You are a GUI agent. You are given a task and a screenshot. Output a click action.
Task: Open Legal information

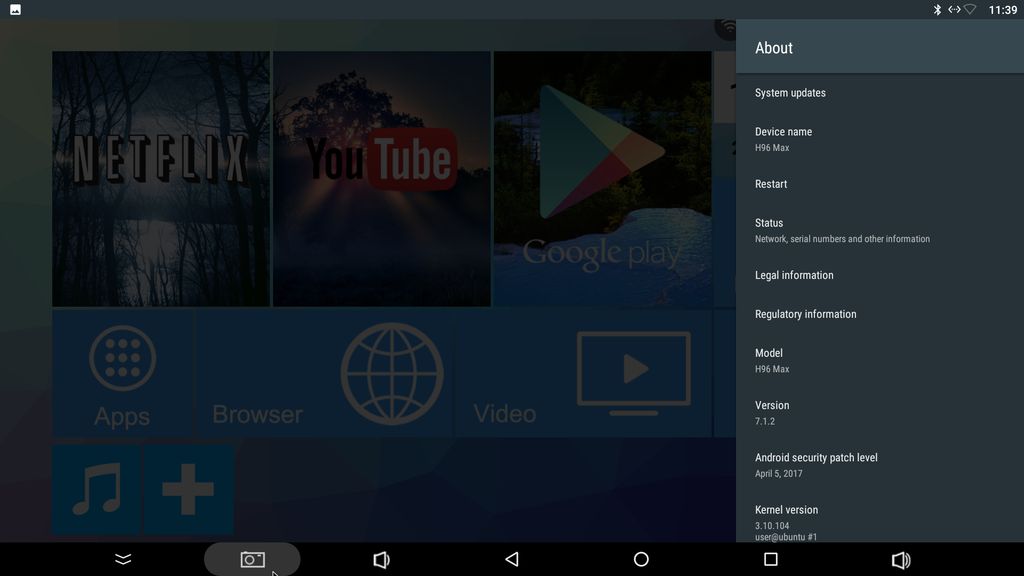click(x=794, y=275)
